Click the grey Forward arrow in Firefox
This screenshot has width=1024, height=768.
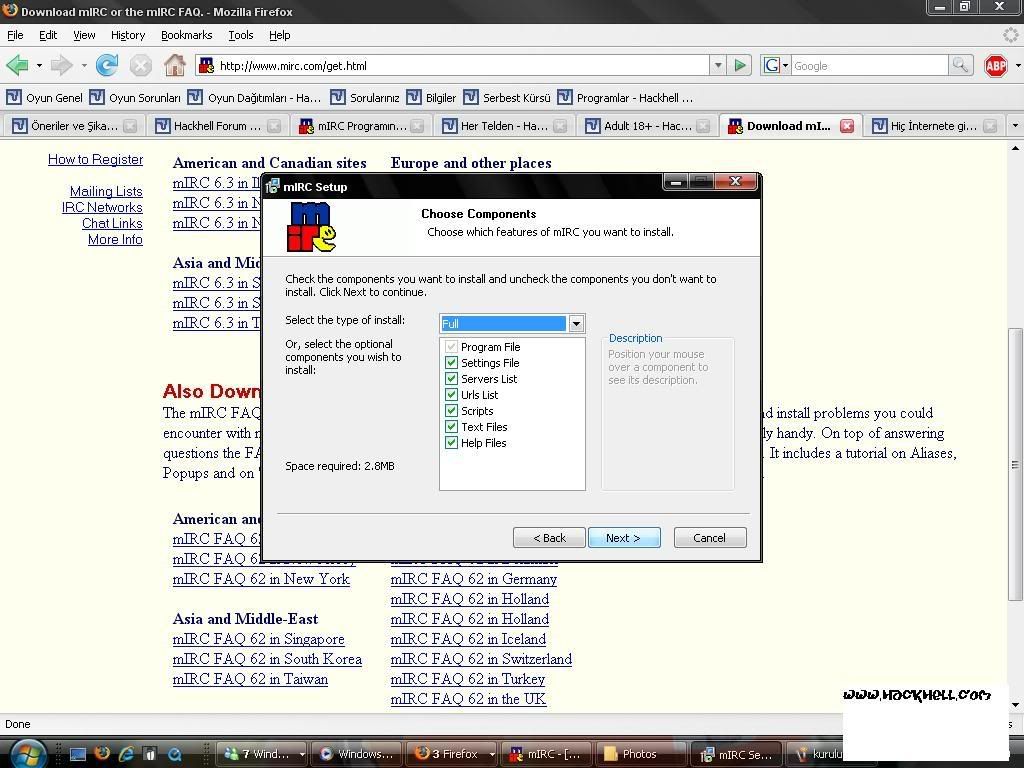click(x=61, y=65)
